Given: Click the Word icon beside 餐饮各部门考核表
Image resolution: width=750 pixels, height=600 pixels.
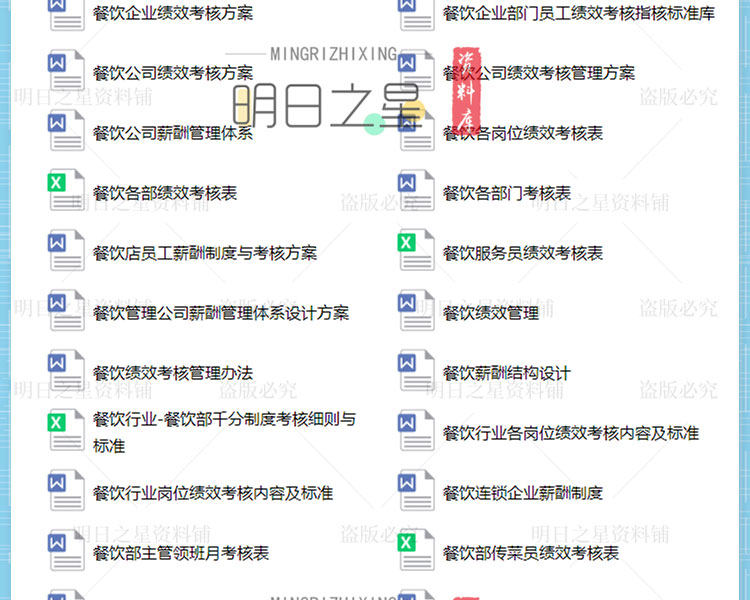Looking at the screenshot, I should 417,190.
